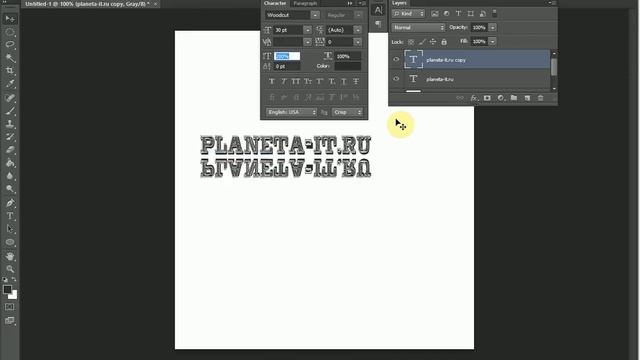Select the Brush tool
This screenshot has width=640, height=360.
(x=10, y=111)
